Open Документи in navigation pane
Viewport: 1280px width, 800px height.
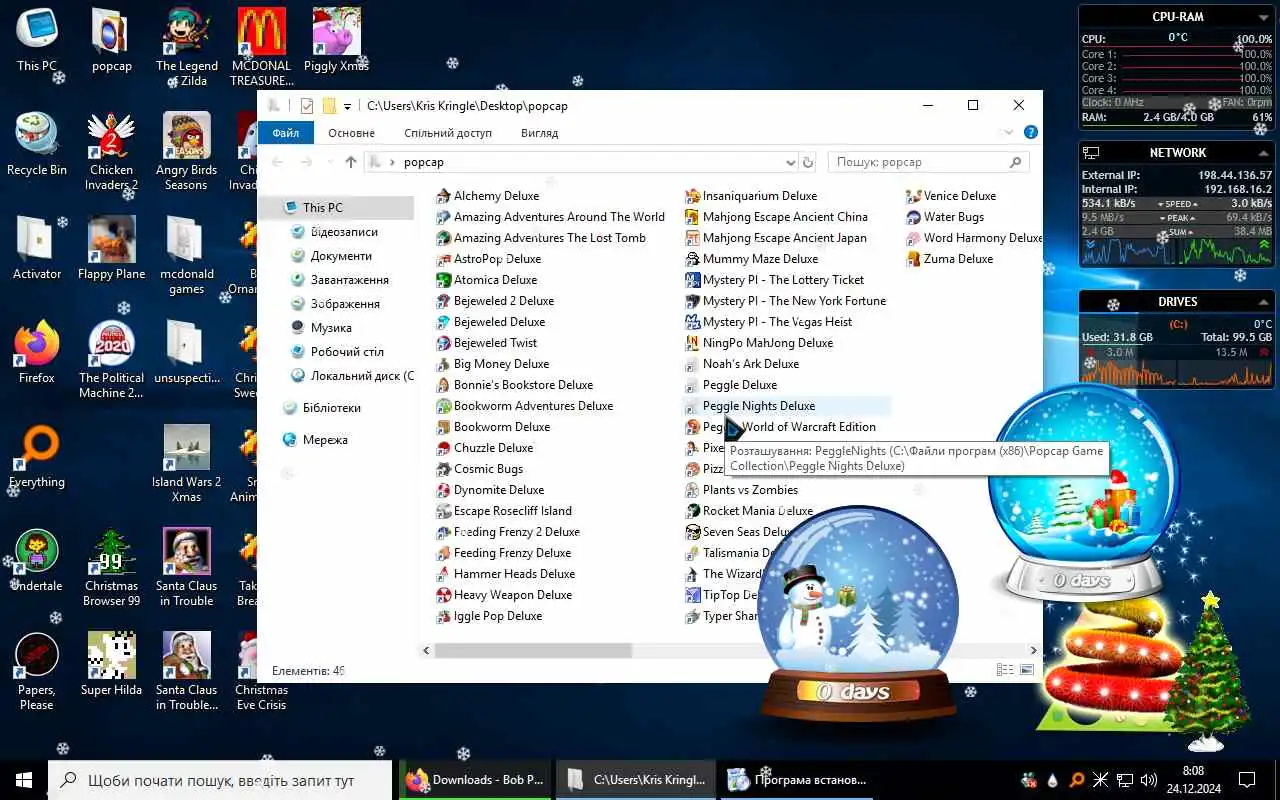pyautogui.click(x=341, y=256)
